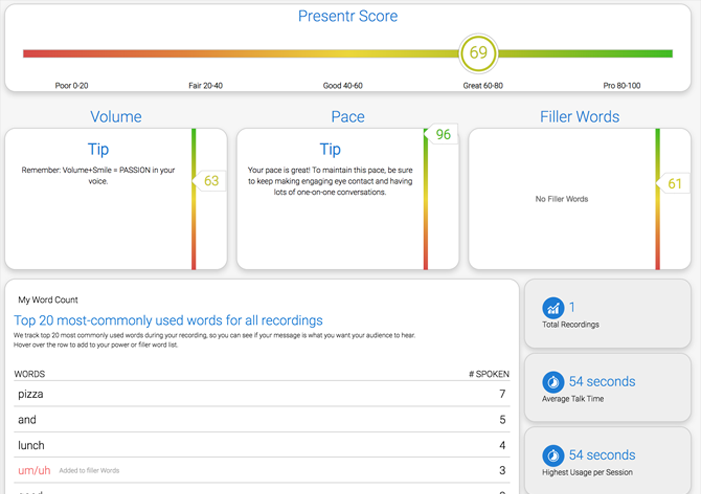
Task: Click the spoken count 5 for and
Action: (x=502, y=419)
